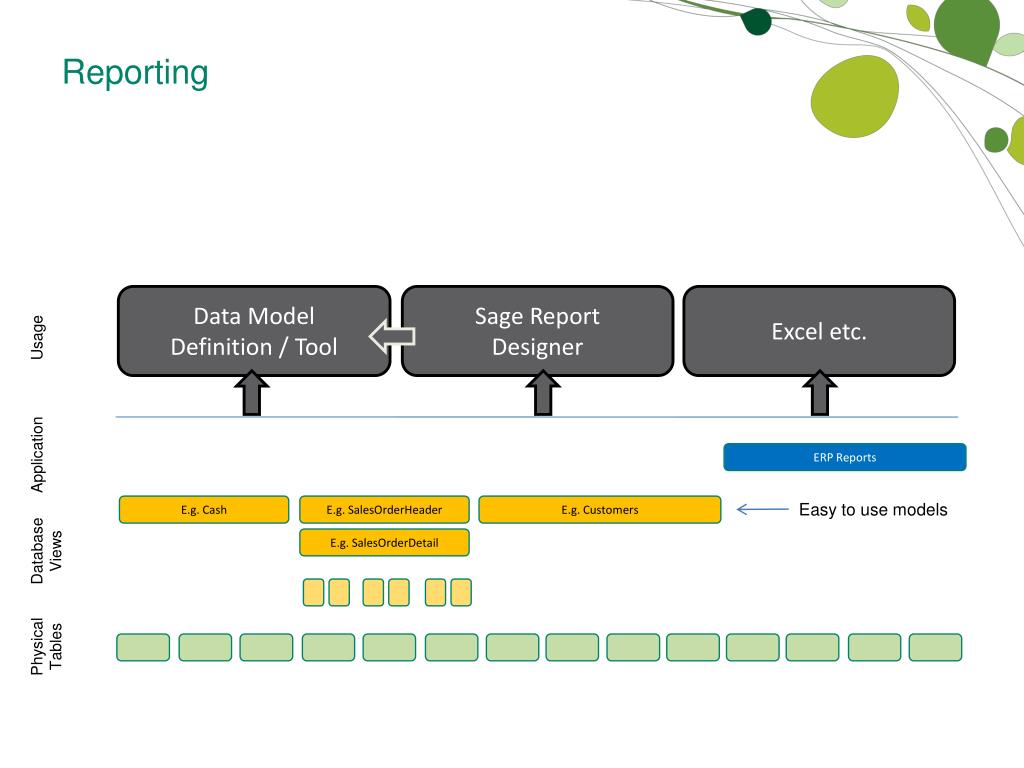Click the up arrow under Data Model box
1024x768 pixels.
[252, 393]
